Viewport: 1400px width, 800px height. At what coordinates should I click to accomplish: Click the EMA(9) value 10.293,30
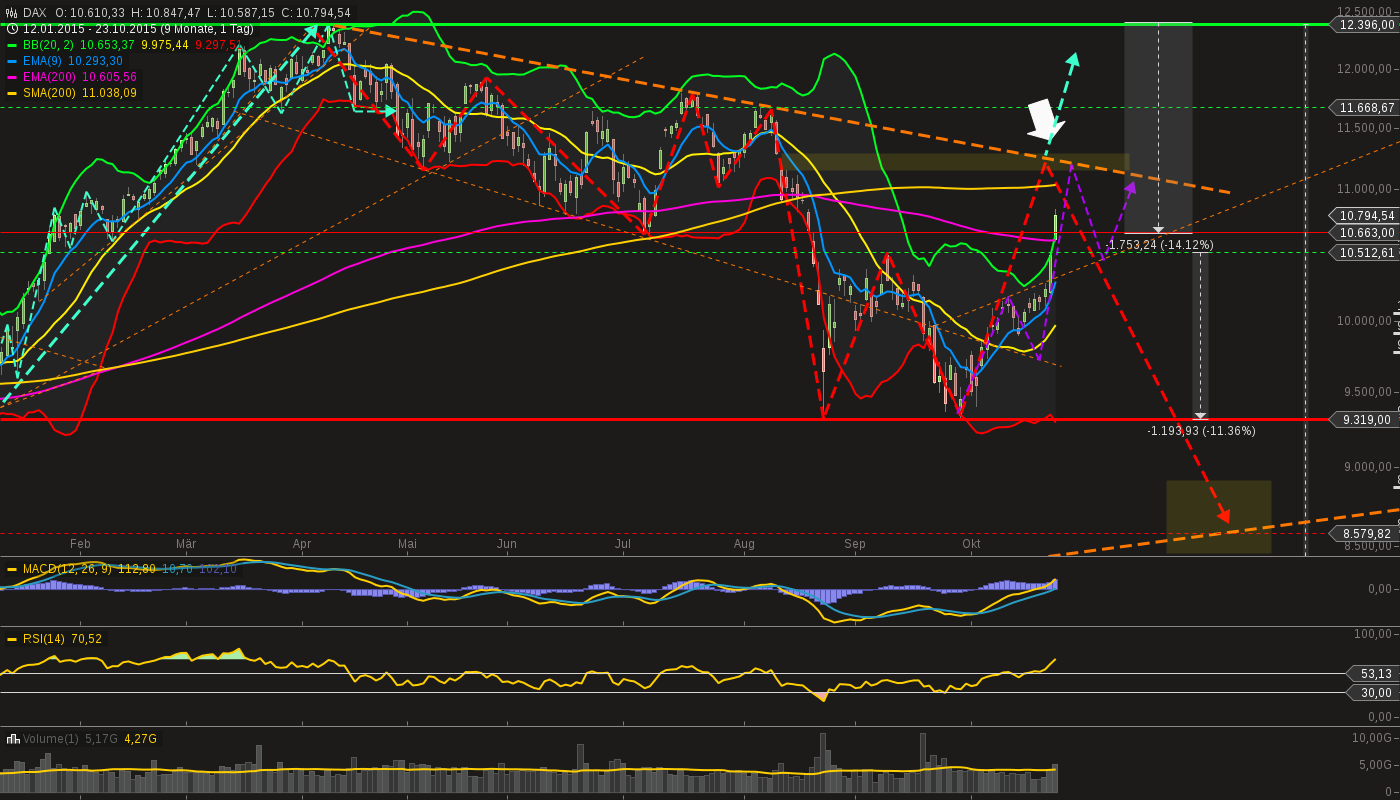tap(95, 61)
